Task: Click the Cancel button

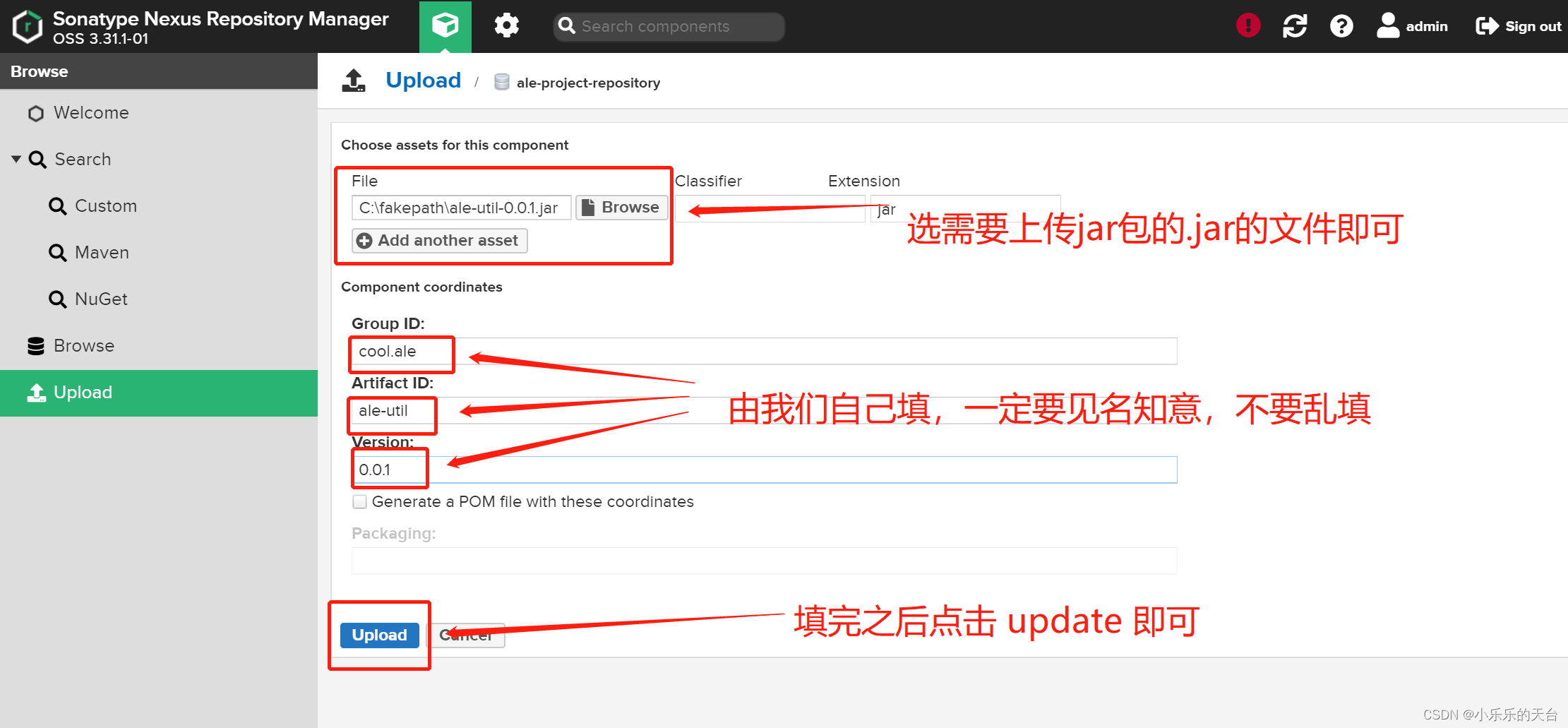Action: click(466, 635)
